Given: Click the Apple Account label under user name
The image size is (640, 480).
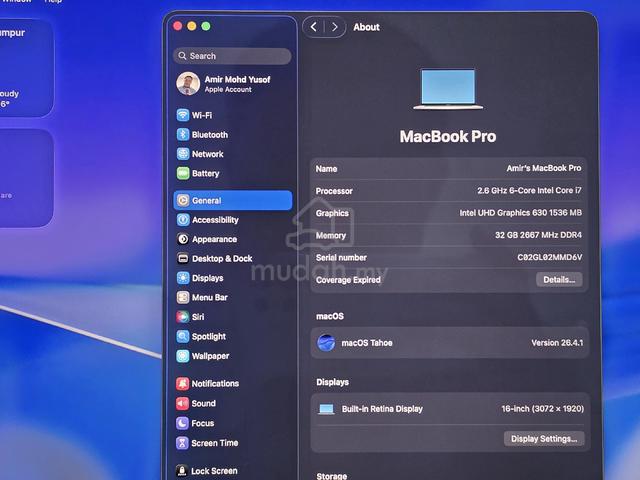Looking at the screenshot, I should coord(228,89).
